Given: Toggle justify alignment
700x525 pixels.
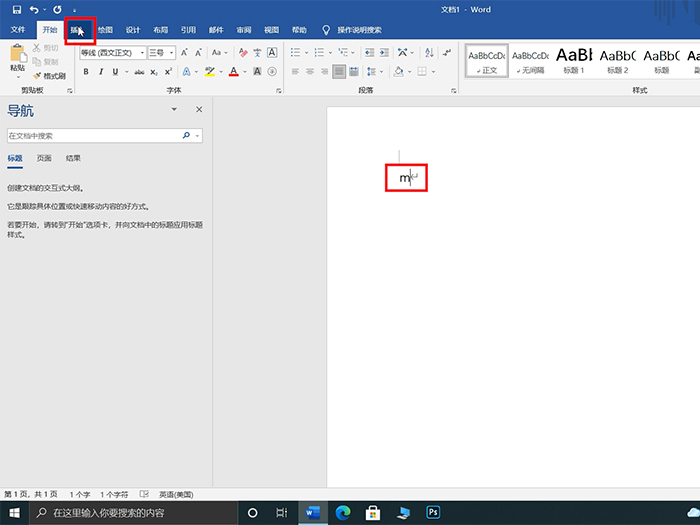Looking at the screenshot, I should 339,71.
